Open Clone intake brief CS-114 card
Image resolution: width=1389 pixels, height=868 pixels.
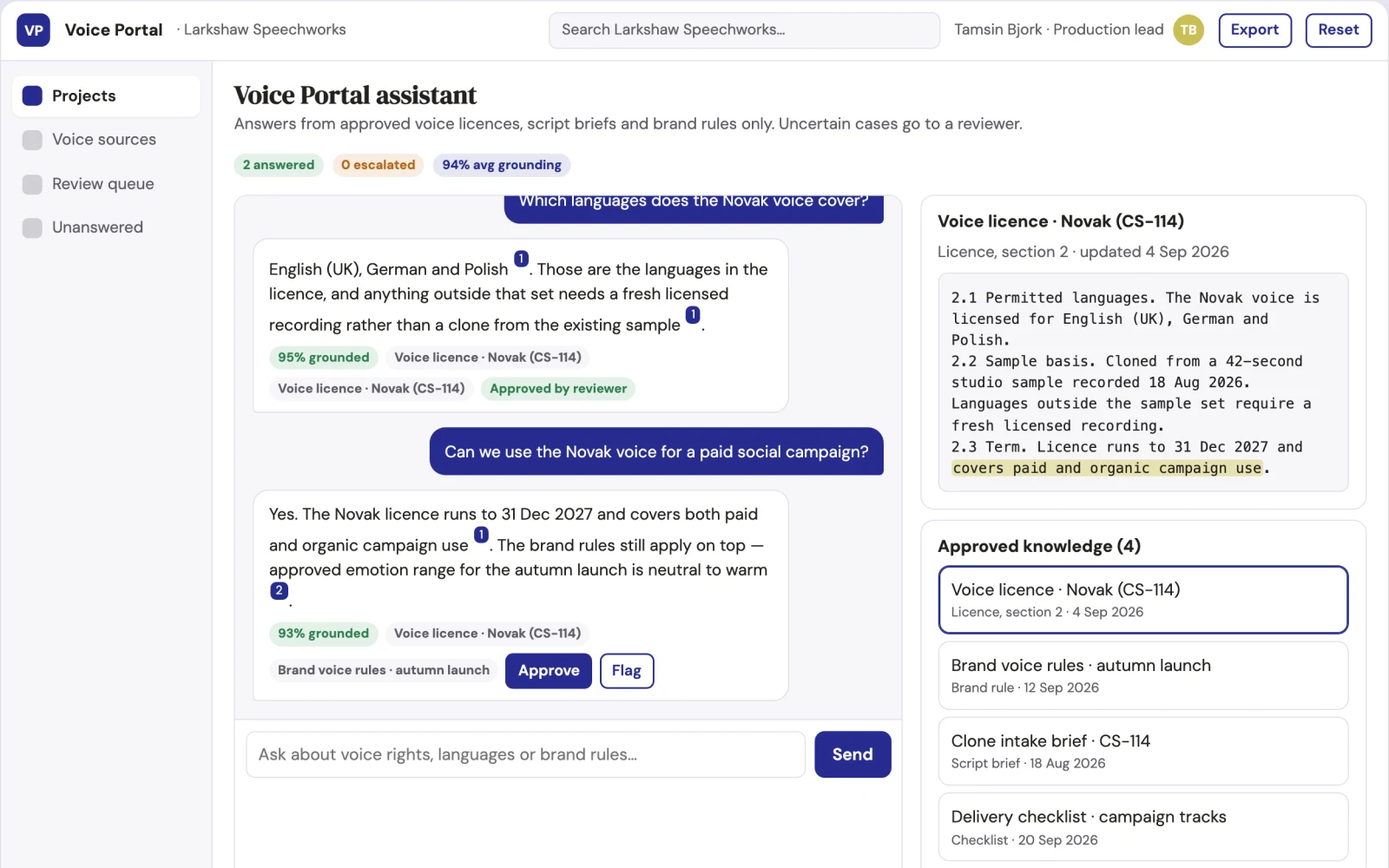(1143, 751)
